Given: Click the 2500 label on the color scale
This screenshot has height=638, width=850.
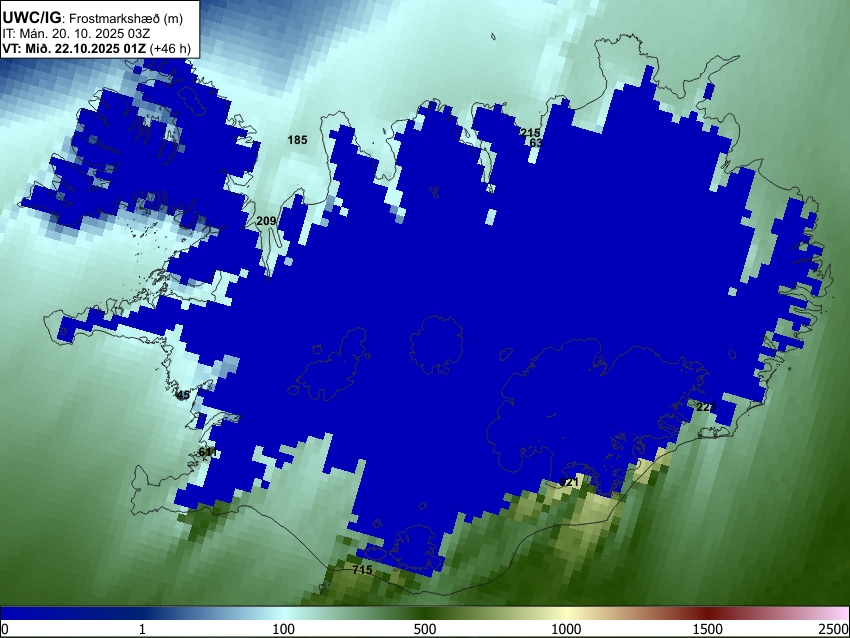Looking at the screenshot, I should pyautogui.click(x=834, y=629).
